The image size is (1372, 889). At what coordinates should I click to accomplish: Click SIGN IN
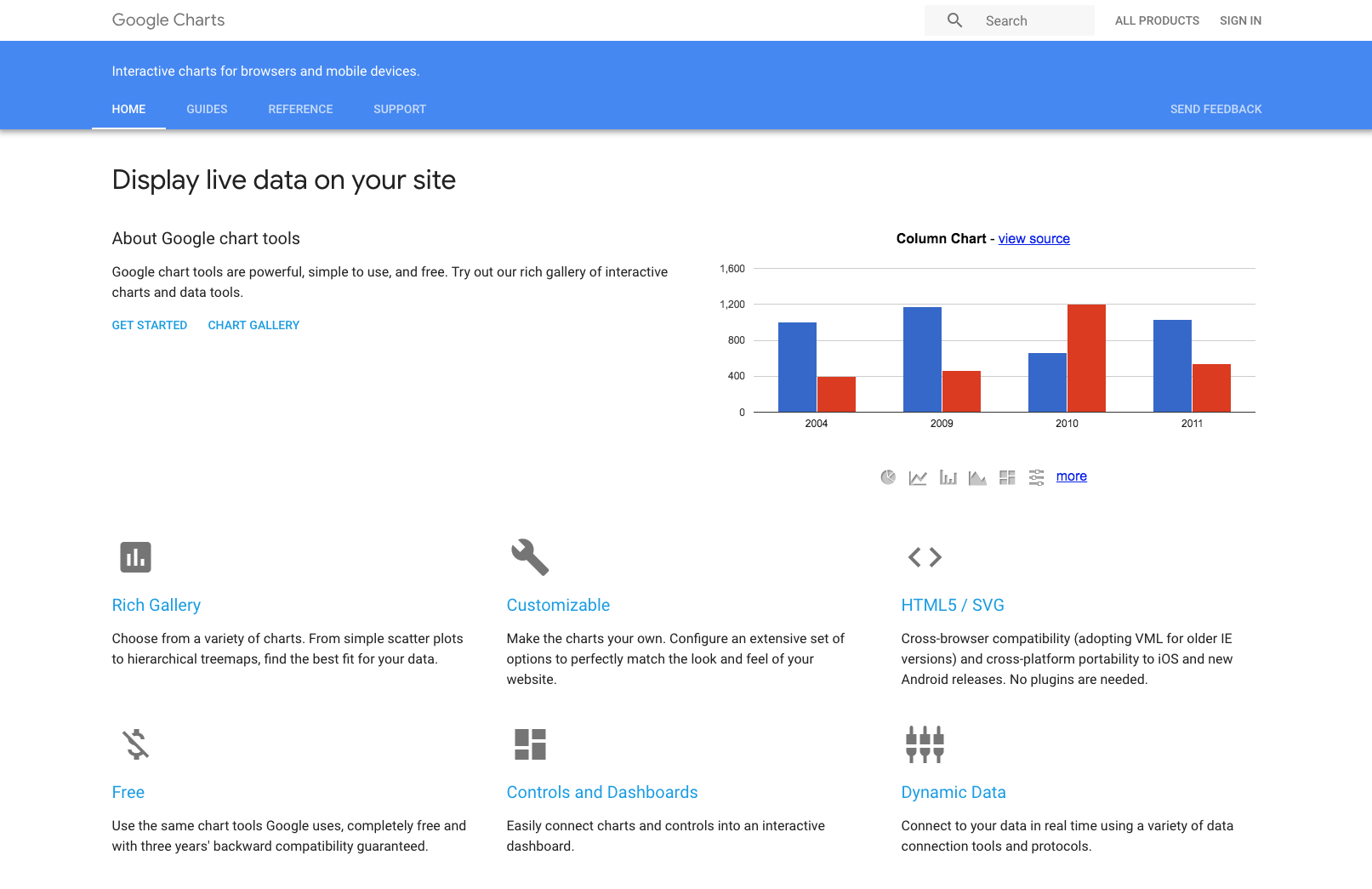click(x=1240, y=20)
